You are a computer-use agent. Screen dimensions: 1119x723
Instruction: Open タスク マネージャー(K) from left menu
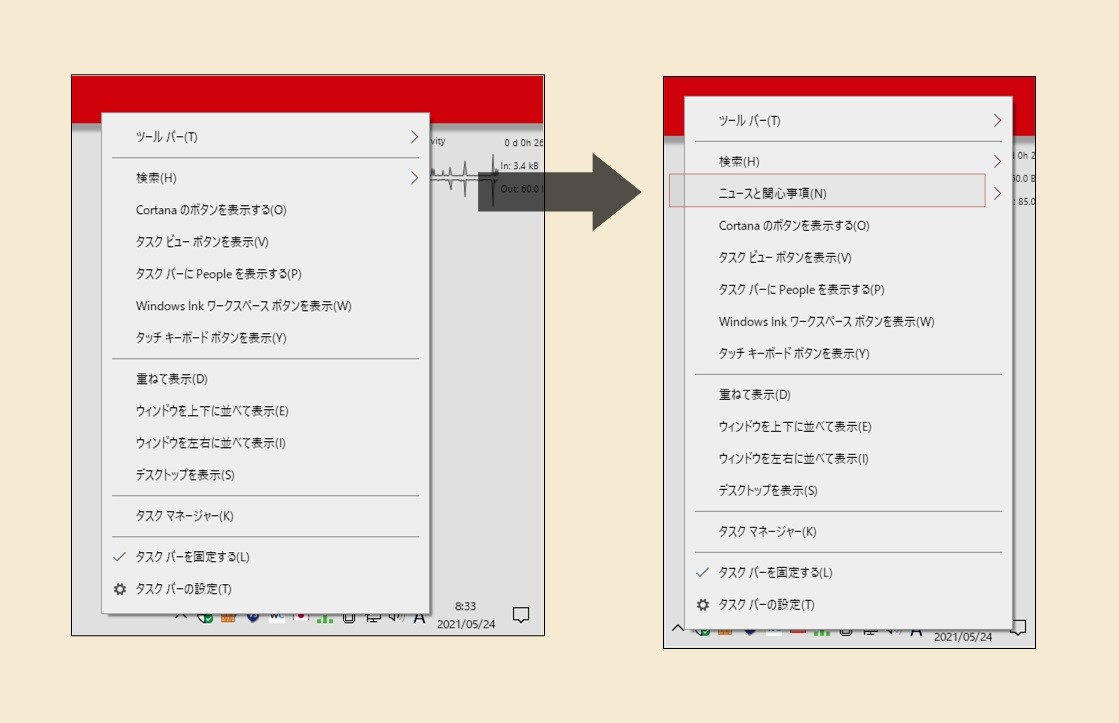pyautogui.click(x=265, y=516)
